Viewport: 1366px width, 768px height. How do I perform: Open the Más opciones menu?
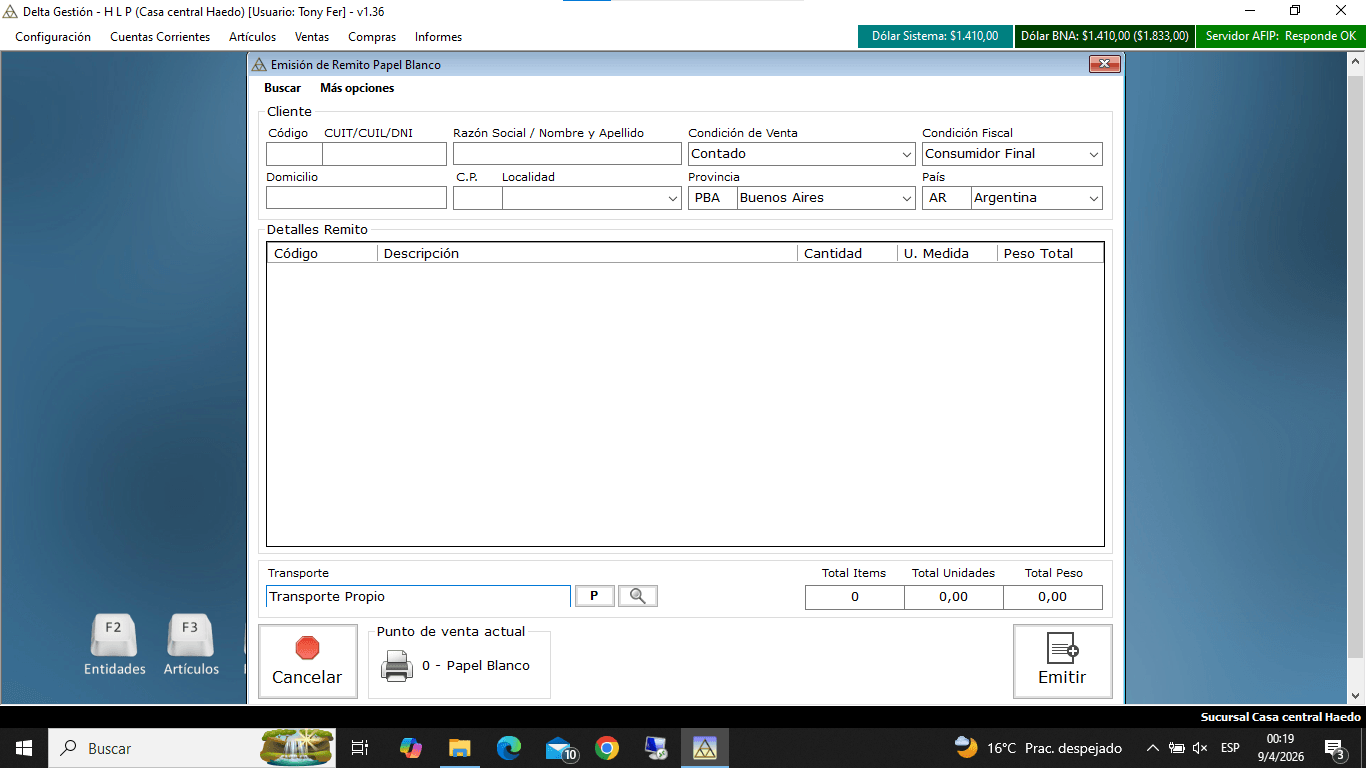(x=357, y=88)
